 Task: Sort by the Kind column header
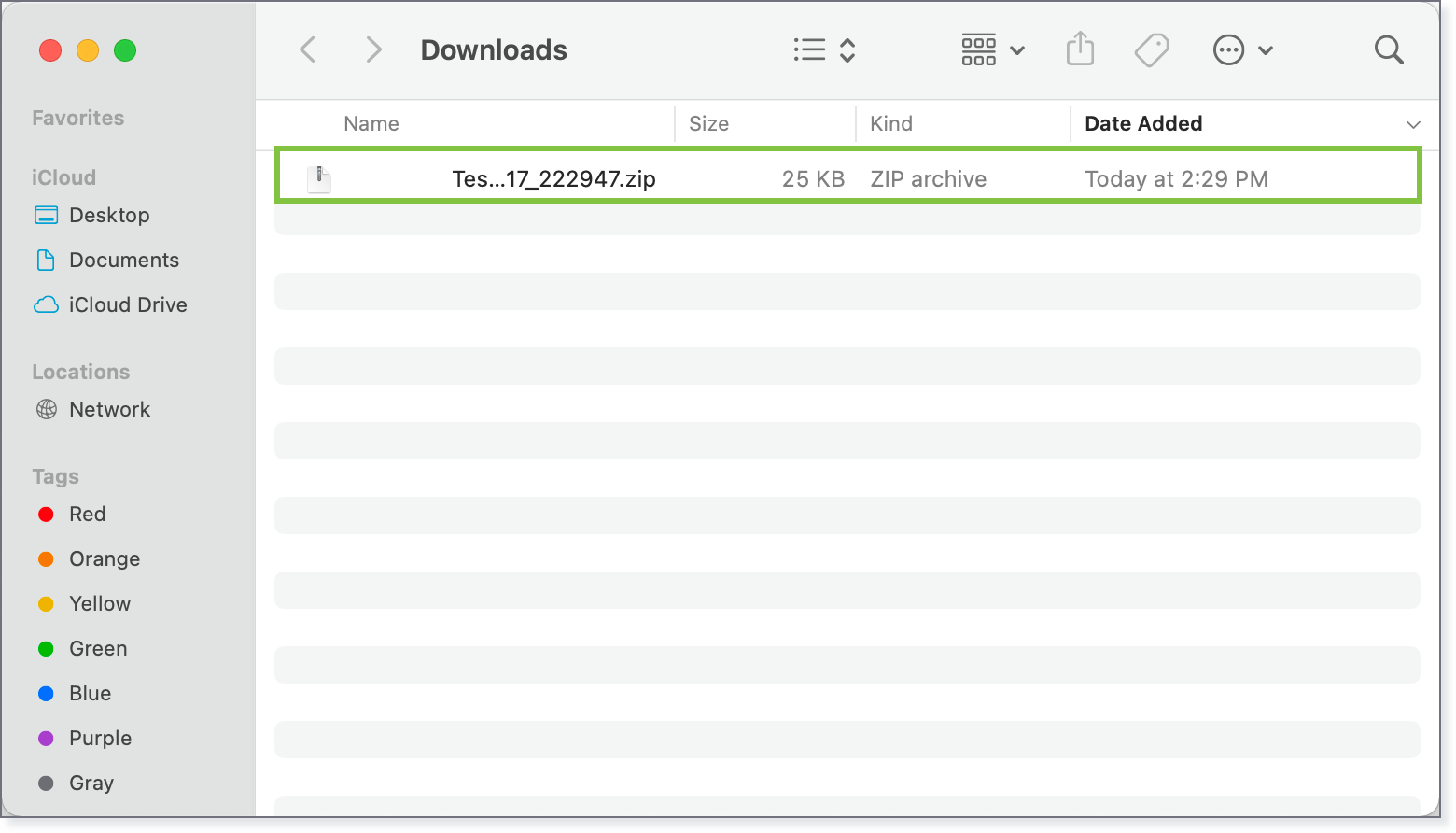pos(891,123)
